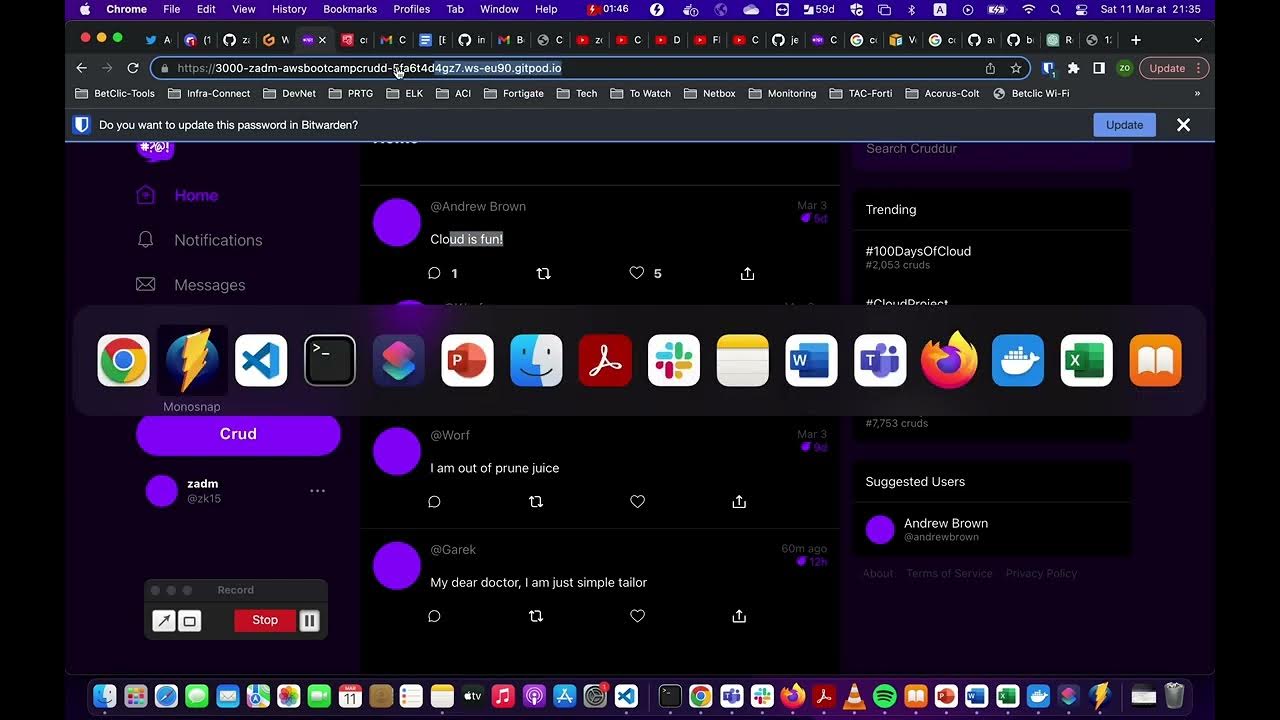Screen dimensions: 1280x720
Task: Dismiss the Bitwarden password prompt
Action: click(1183, 125)
